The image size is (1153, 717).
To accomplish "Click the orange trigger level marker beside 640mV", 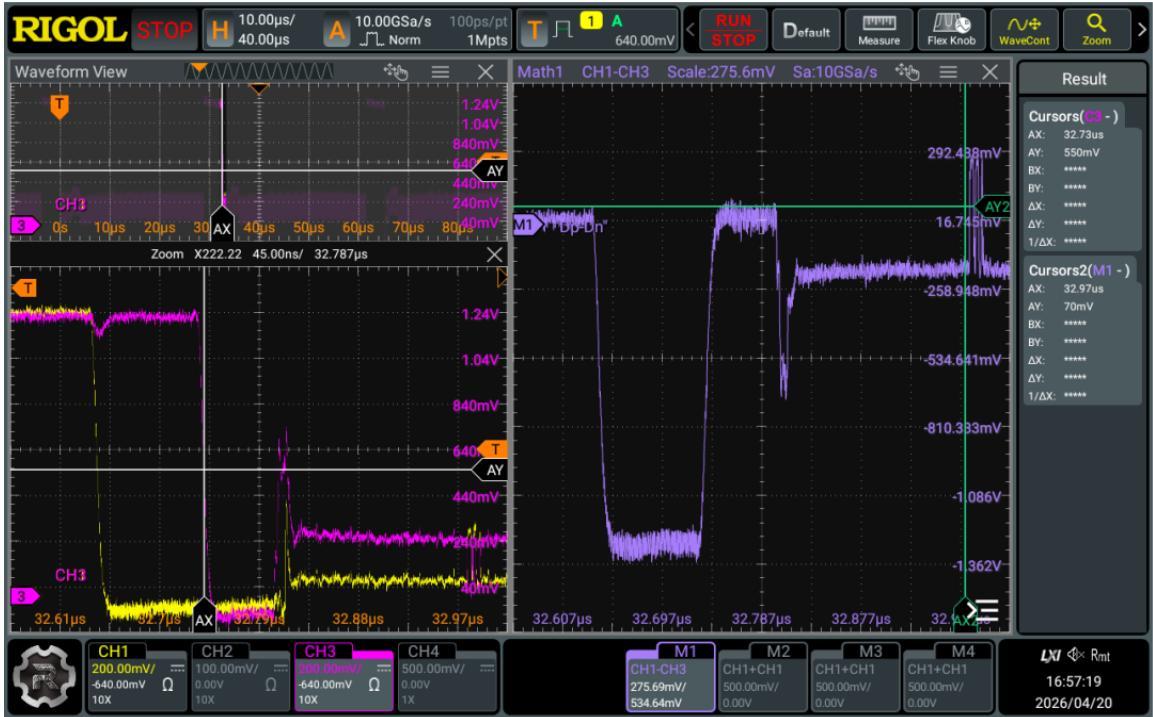I will pos(493,449).
